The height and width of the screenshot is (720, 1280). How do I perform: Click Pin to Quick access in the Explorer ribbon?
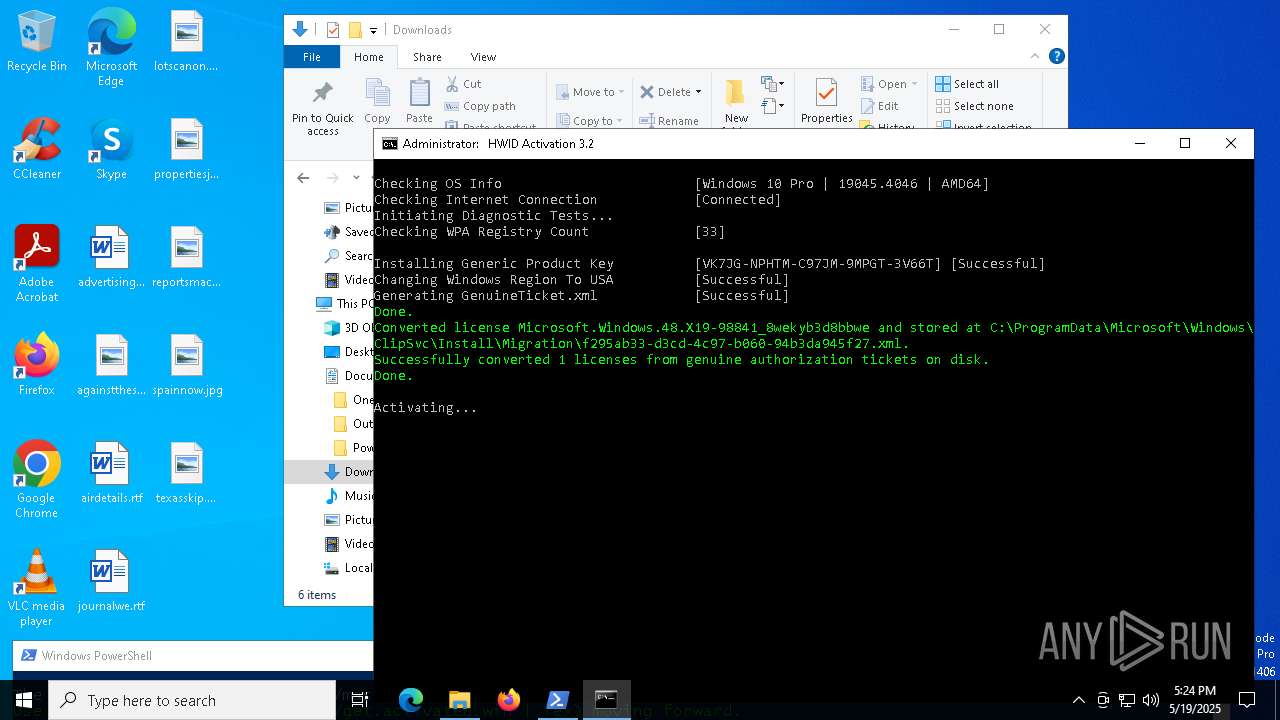coord(322,108)
